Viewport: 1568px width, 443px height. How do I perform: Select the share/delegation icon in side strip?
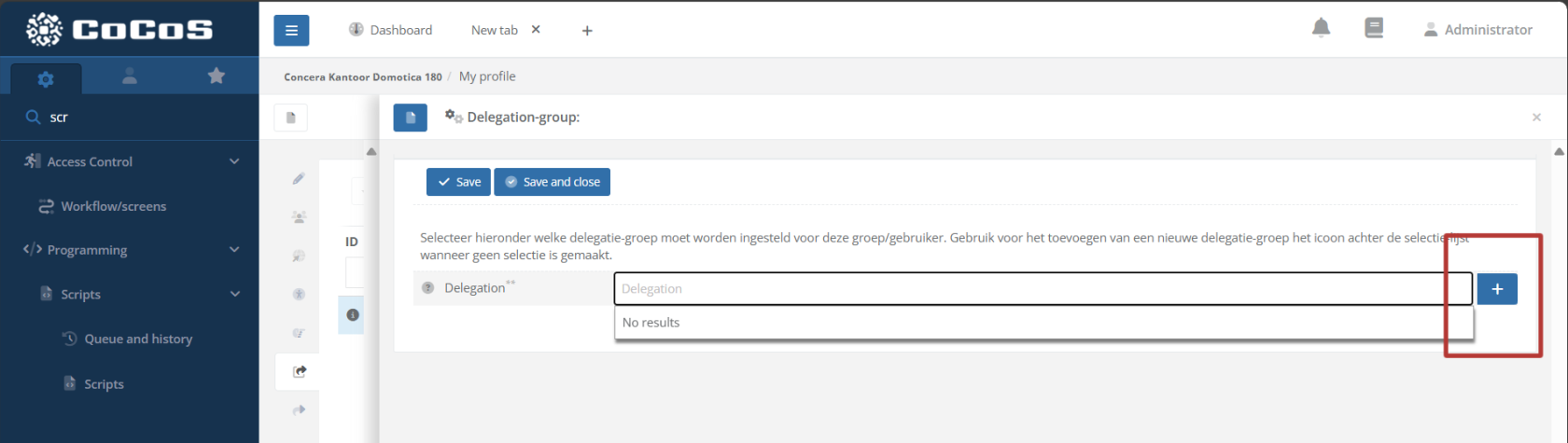(299, 371)
